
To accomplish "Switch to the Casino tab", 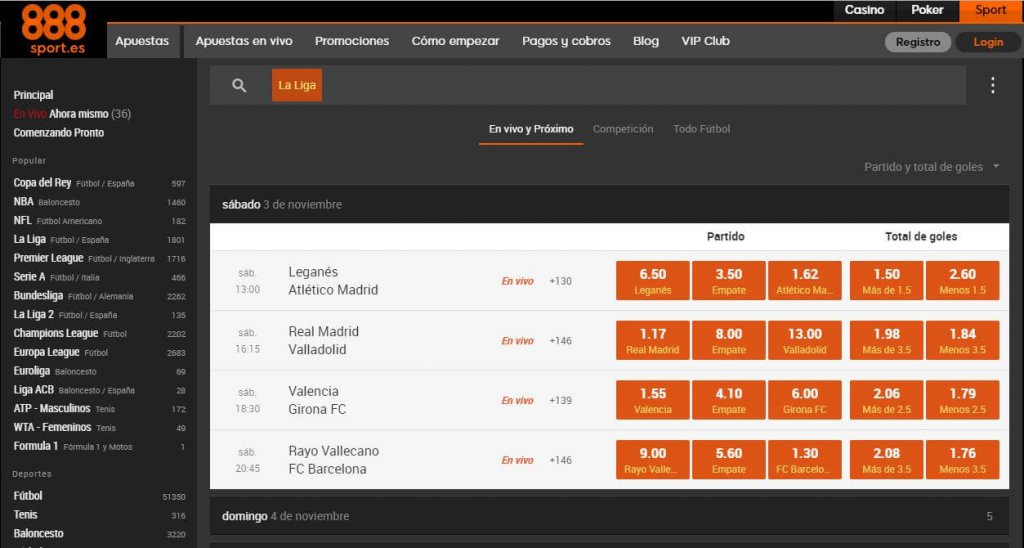I will [864, 10].
